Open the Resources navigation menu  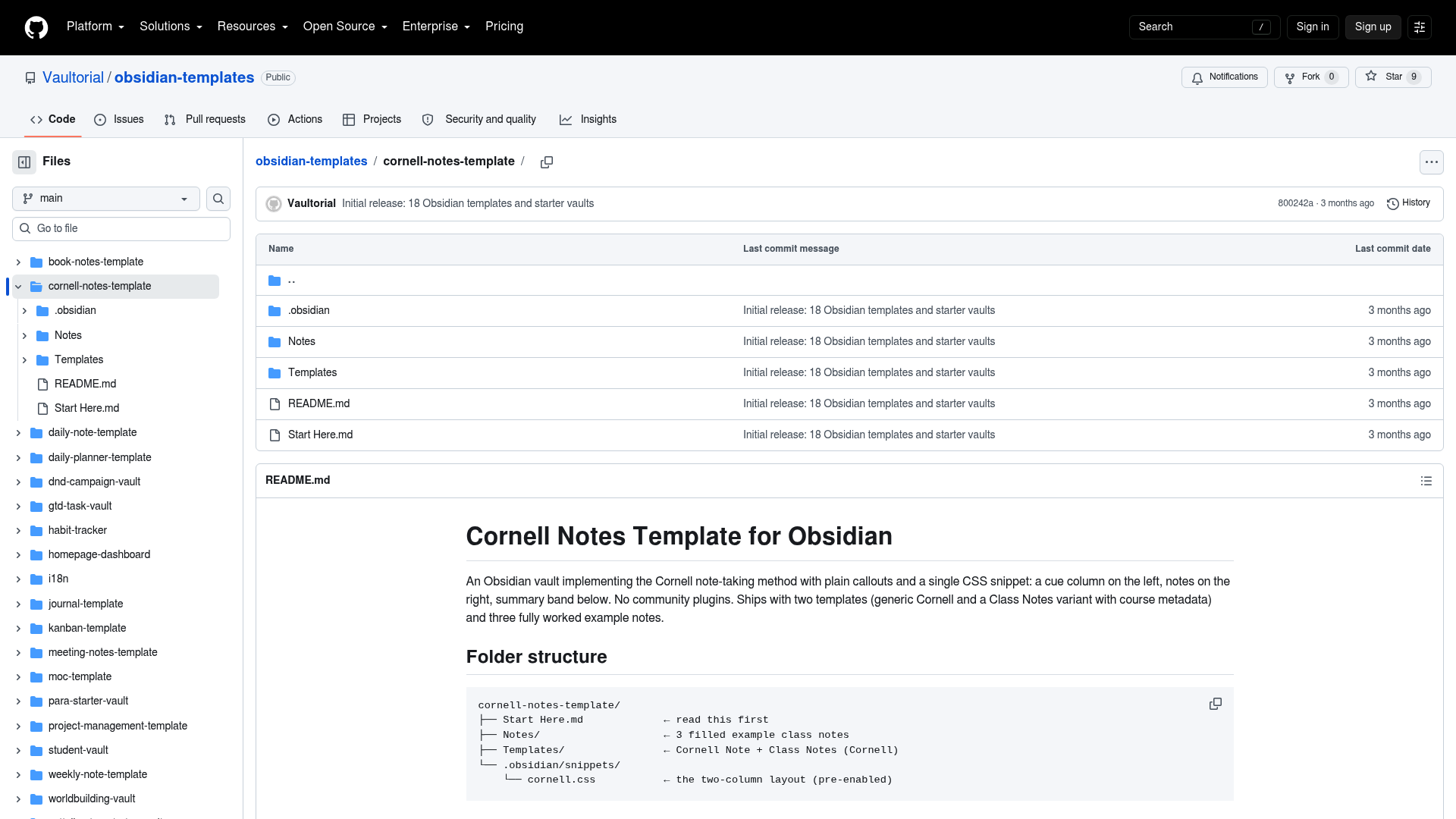coord(253,27)
